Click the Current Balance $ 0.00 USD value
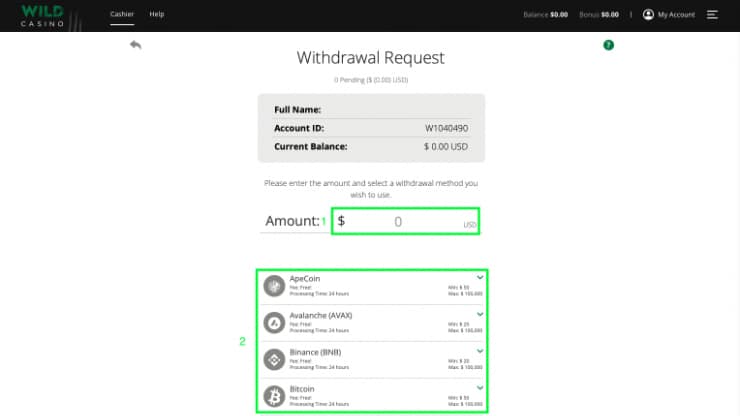 (x=446, y=146)
